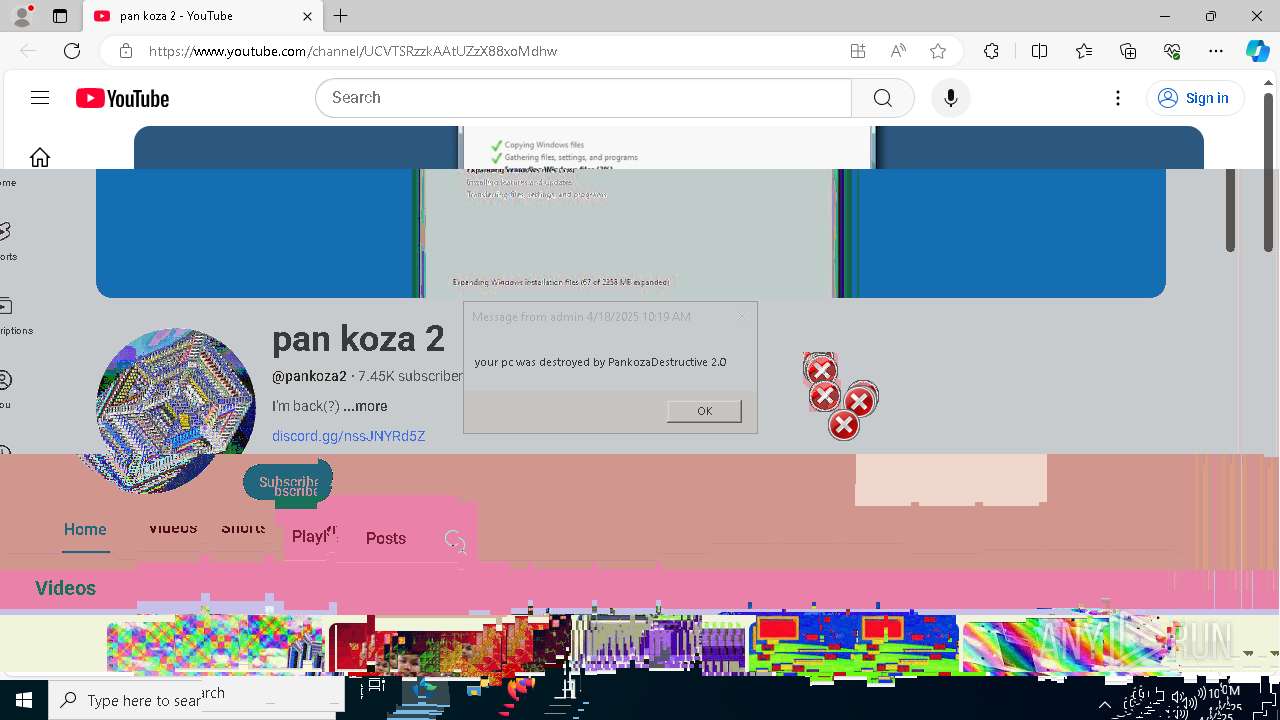The width and height of the screenshot is (1280, 720).
Task: Open the discord.gg/nssJNYRd5Z link
Action: [349, 436]
